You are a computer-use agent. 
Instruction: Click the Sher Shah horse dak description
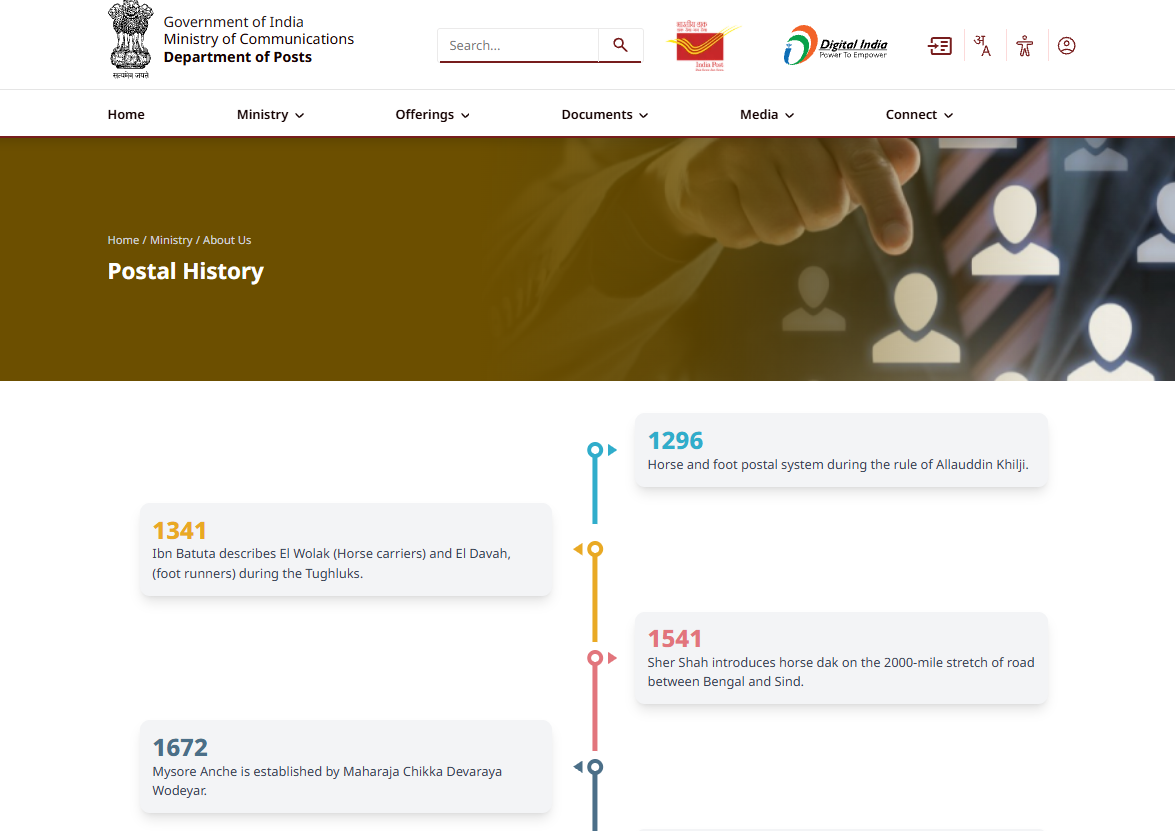(841, 672)
